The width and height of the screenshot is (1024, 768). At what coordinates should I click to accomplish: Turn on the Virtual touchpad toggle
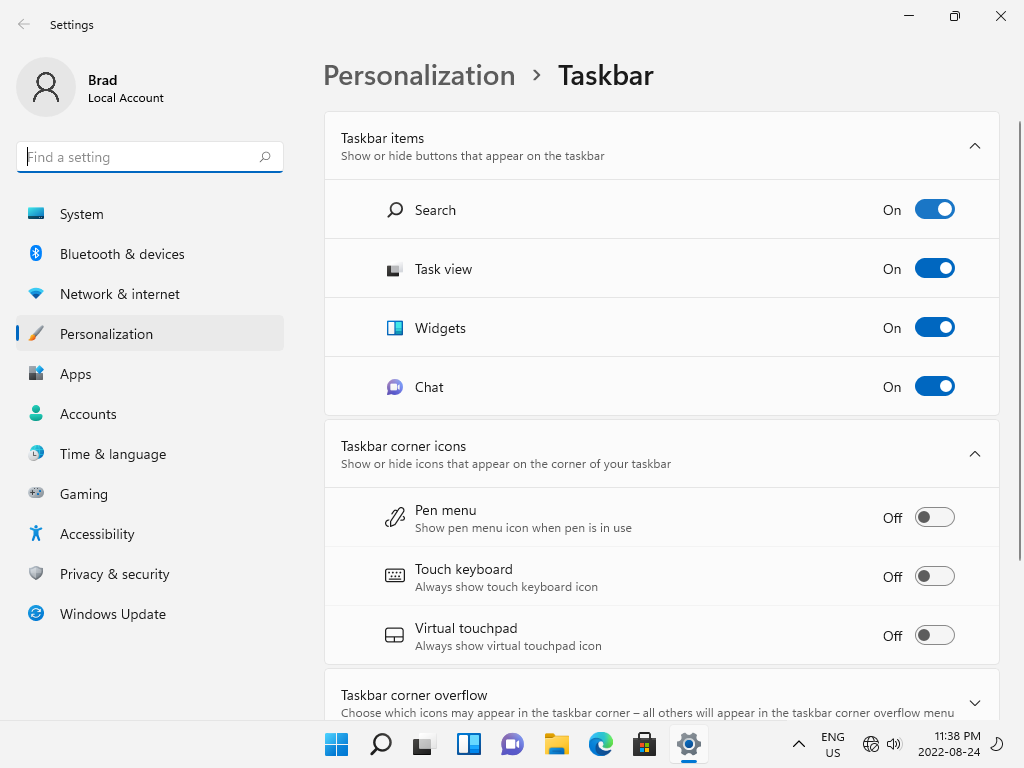coord(934,635)
